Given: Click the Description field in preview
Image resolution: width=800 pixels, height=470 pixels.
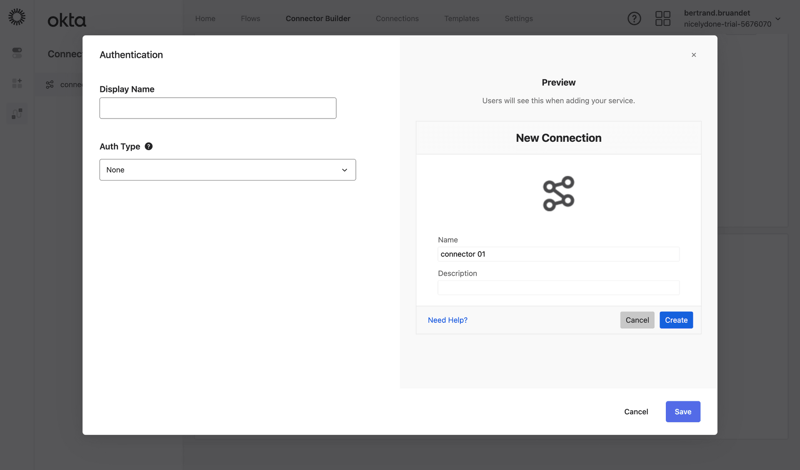Looking at the screenshot, I should point(559,288).
